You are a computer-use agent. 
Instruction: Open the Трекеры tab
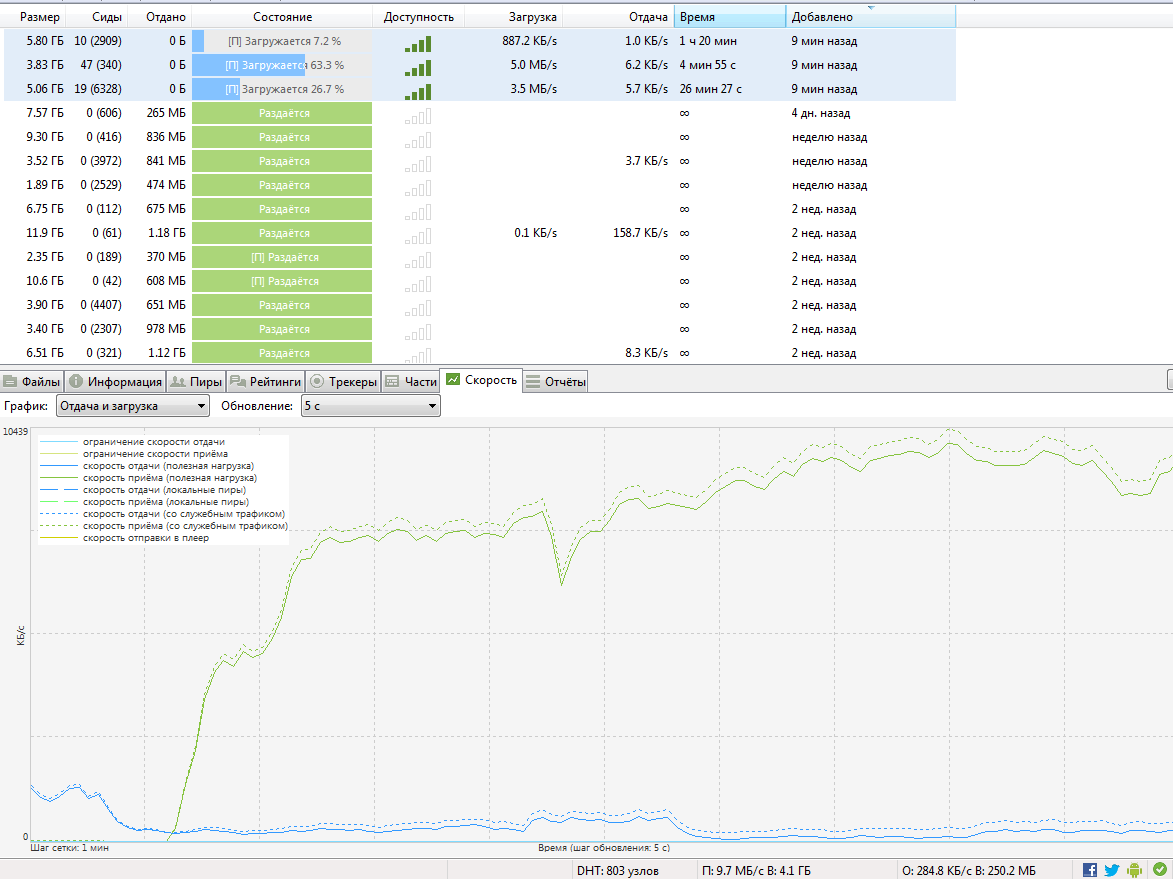[x=343, y=381]
